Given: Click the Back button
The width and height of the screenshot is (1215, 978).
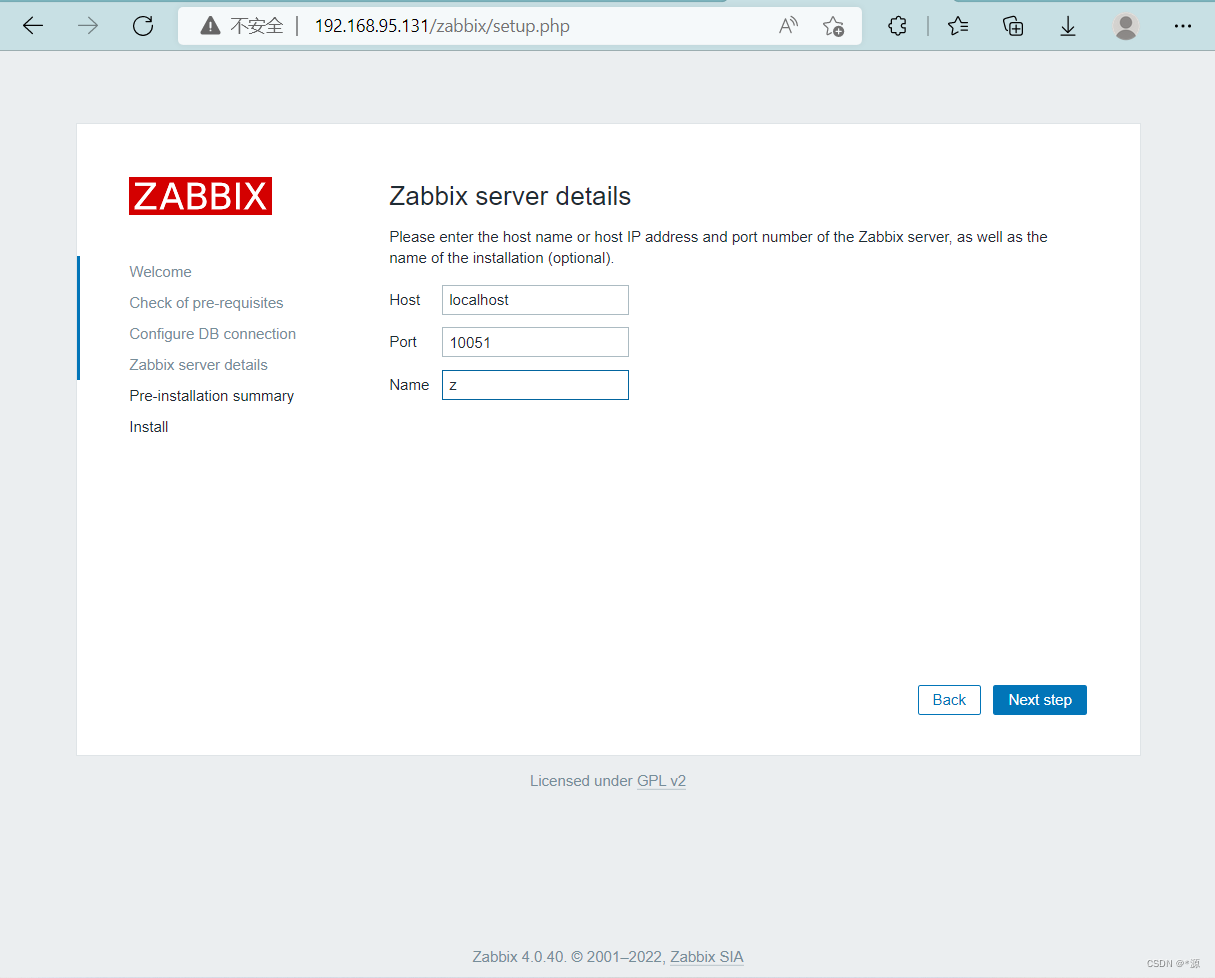Looking at the screenshot, I should pyautogui.click(x=949, y=700).
